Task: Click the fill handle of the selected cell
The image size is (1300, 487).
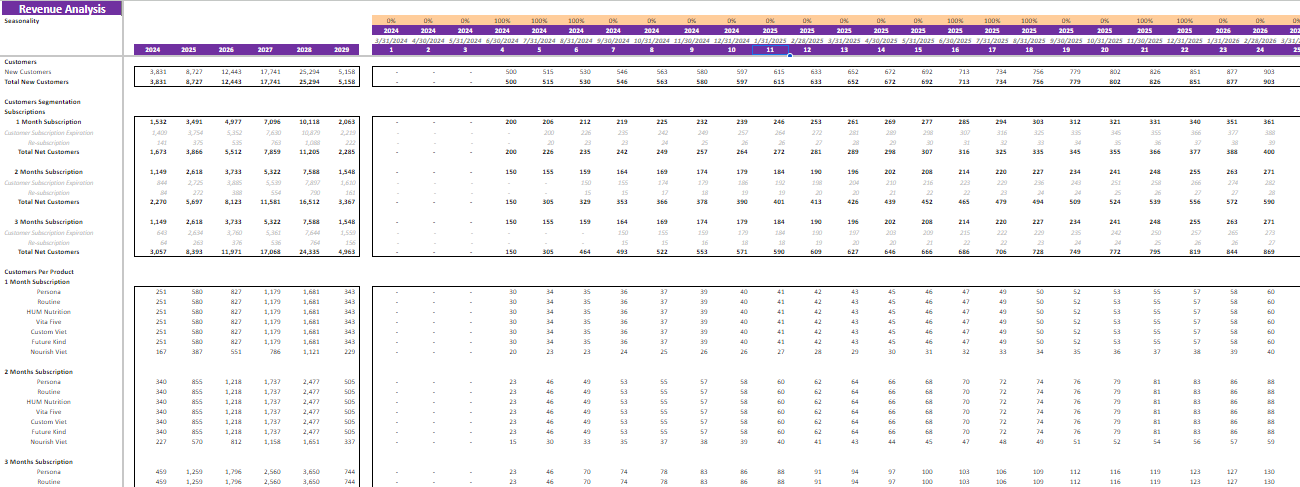Action: coord(788,55)
